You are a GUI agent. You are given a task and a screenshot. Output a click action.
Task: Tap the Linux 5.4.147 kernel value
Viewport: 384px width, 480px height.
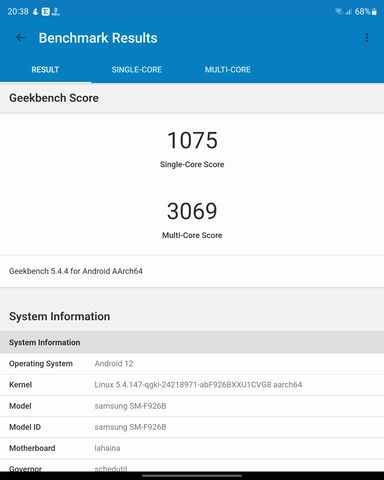(x=198, y=385)
